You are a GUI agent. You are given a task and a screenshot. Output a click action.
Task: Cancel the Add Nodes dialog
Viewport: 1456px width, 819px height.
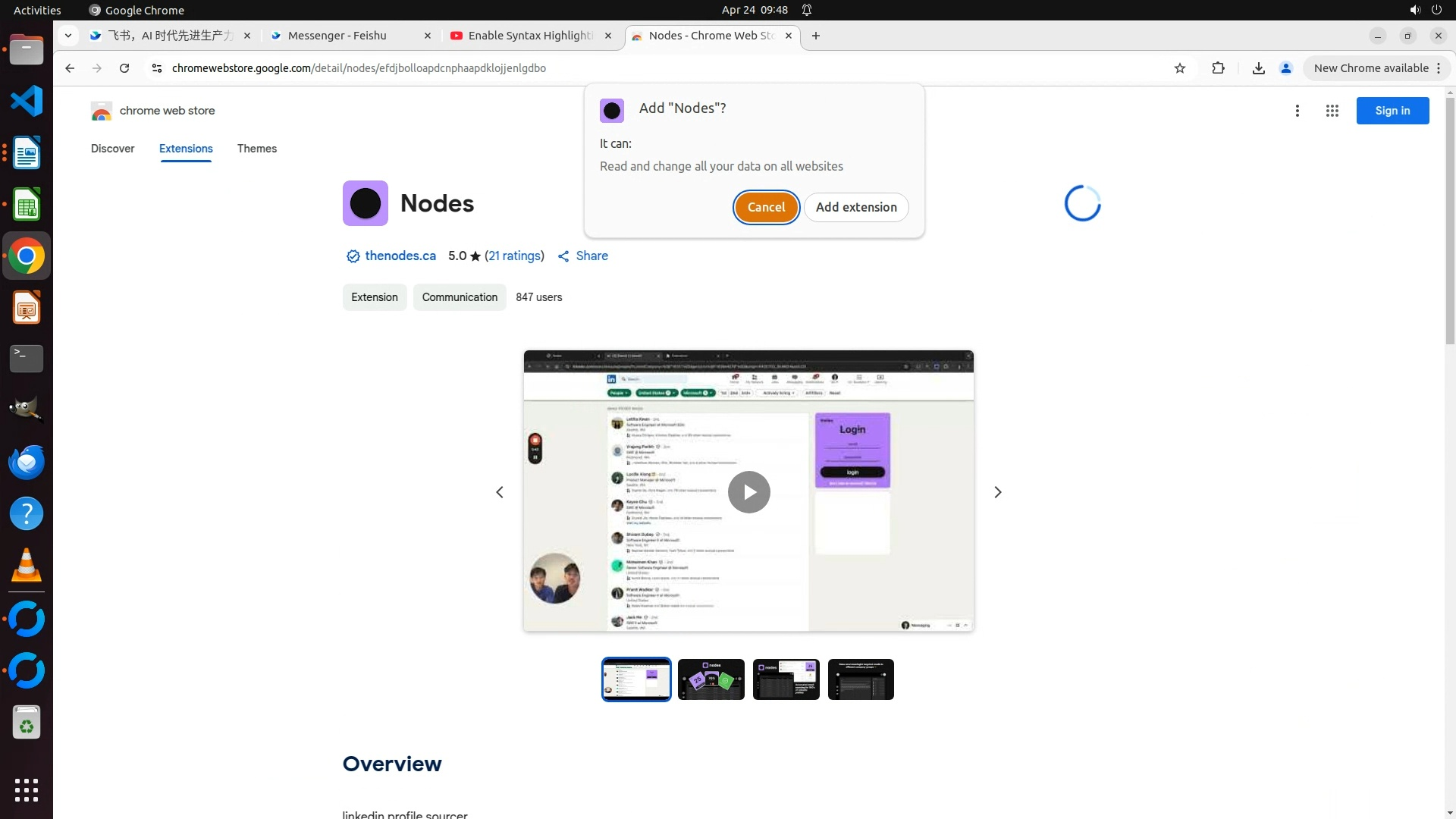click(766, 207)
